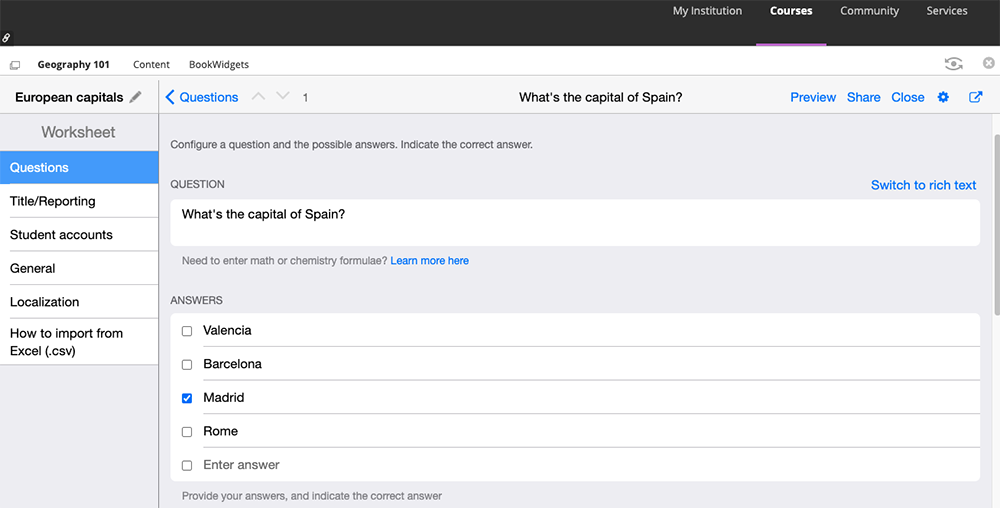This screenshot has width=1000, height=508.
Task: Open the Student accounts section
Action: (x=61, y=235)
